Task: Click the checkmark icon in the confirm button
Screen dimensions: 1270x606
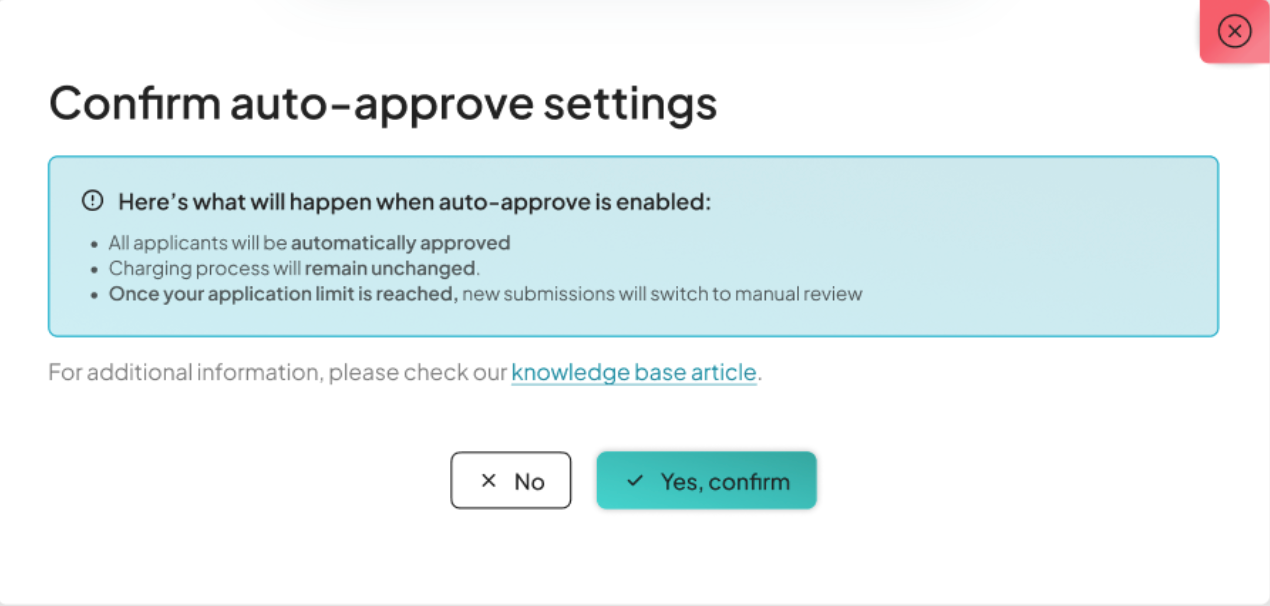Action: point(634,481)
